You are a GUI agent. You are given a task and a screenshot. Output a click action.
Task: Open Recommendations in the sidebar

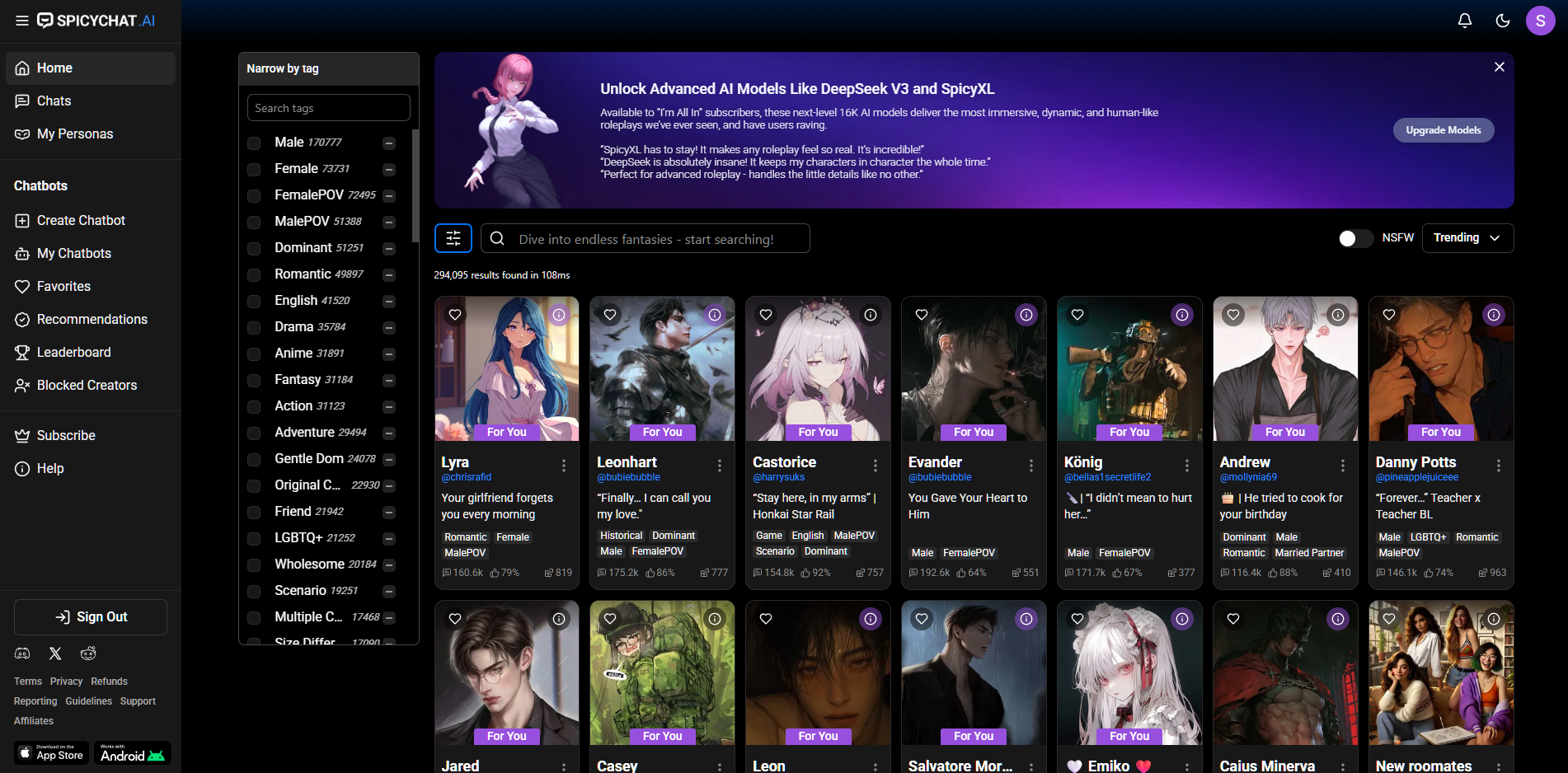[91, 320]
